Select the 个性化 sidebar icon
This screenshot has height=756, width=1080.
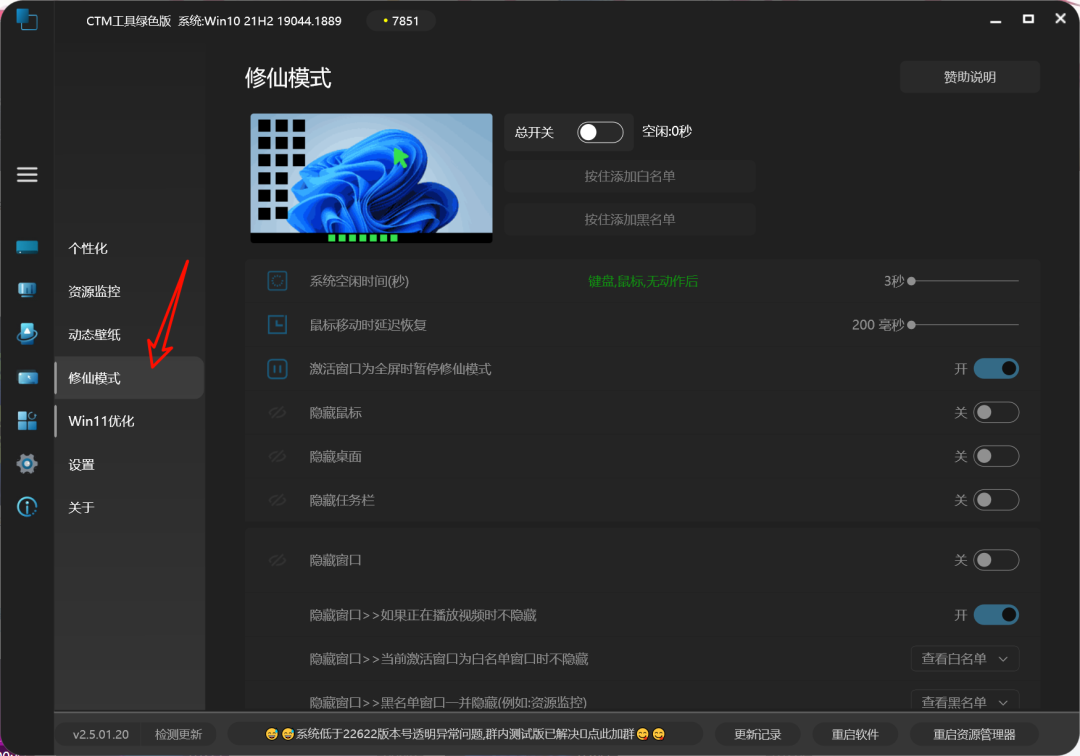click(27, 246)
